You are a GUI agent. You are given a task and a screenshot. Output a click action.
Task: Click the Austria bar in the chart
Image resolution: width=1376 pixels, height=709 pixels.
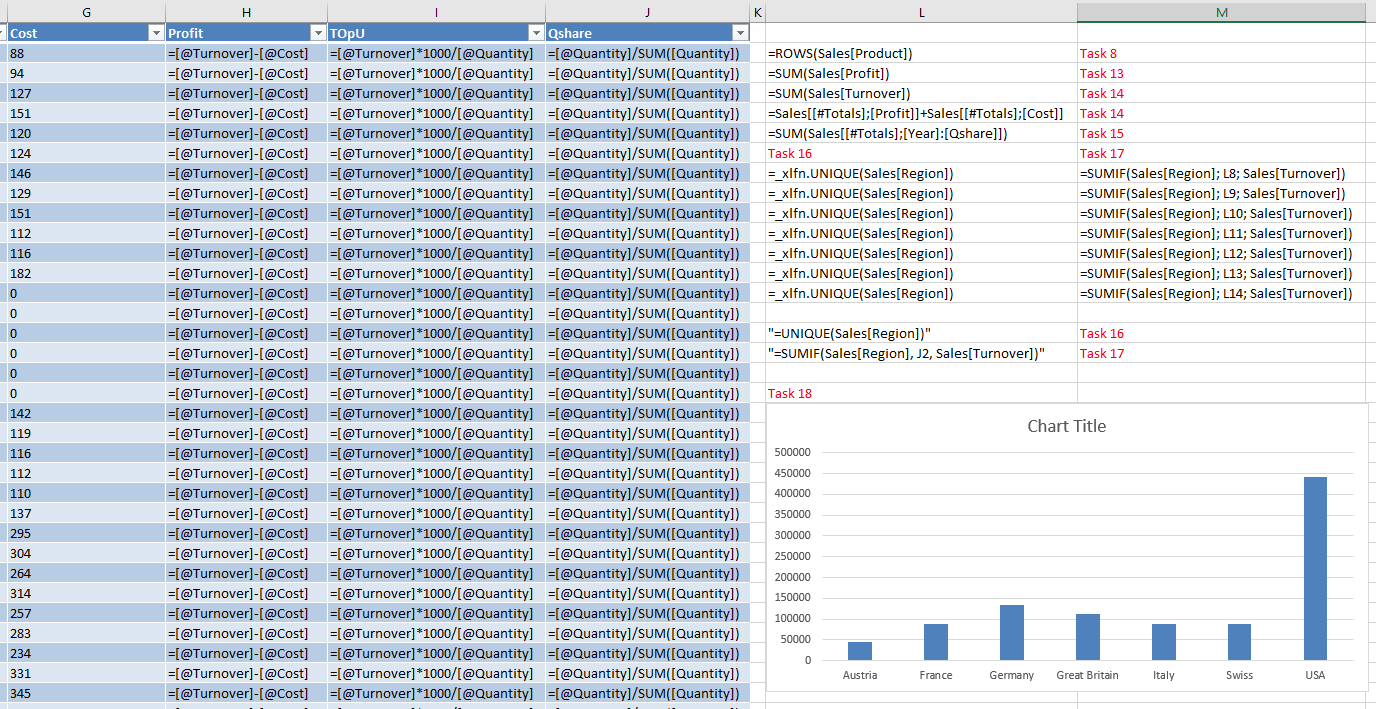pos(859,651)
